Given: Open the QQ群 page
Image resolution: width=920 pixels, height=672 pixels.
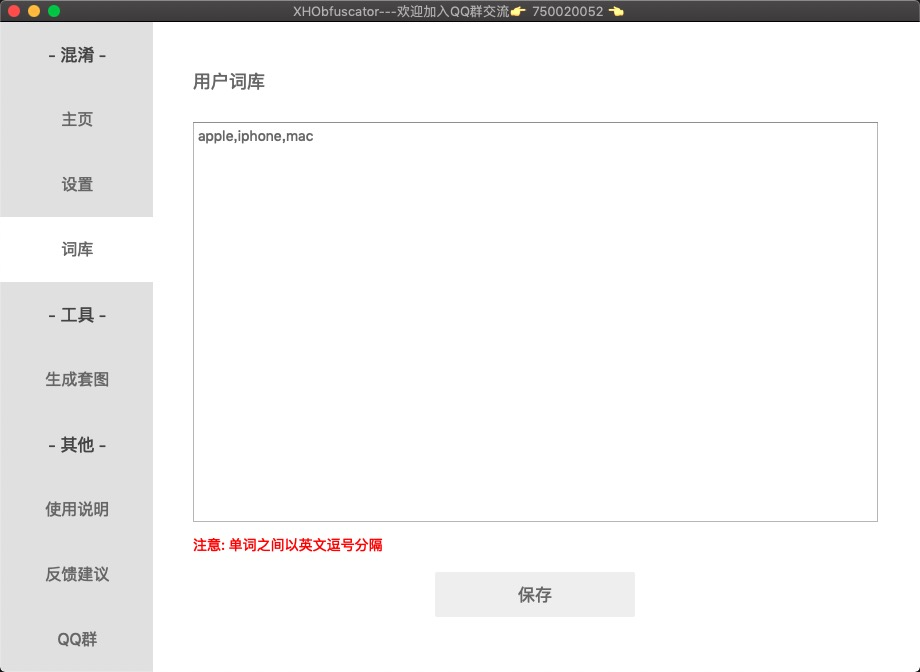Looking at the screenshot, I should (x=78, y=639).
